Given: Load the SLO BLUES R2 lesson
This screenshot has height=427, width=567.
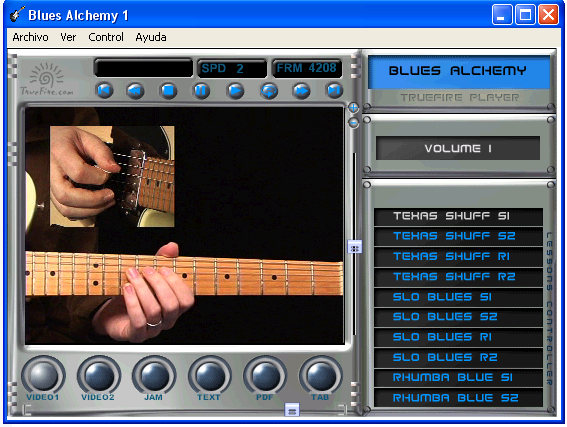Looking at the screenshot, I should click(x=458, y=358).
